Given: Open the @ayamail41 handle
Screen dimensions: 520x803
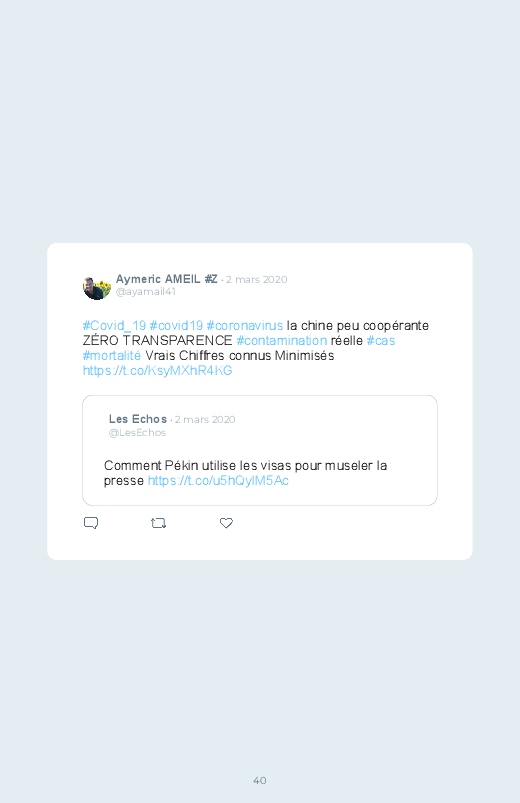Looking at the screenshot, I should 145,291.
